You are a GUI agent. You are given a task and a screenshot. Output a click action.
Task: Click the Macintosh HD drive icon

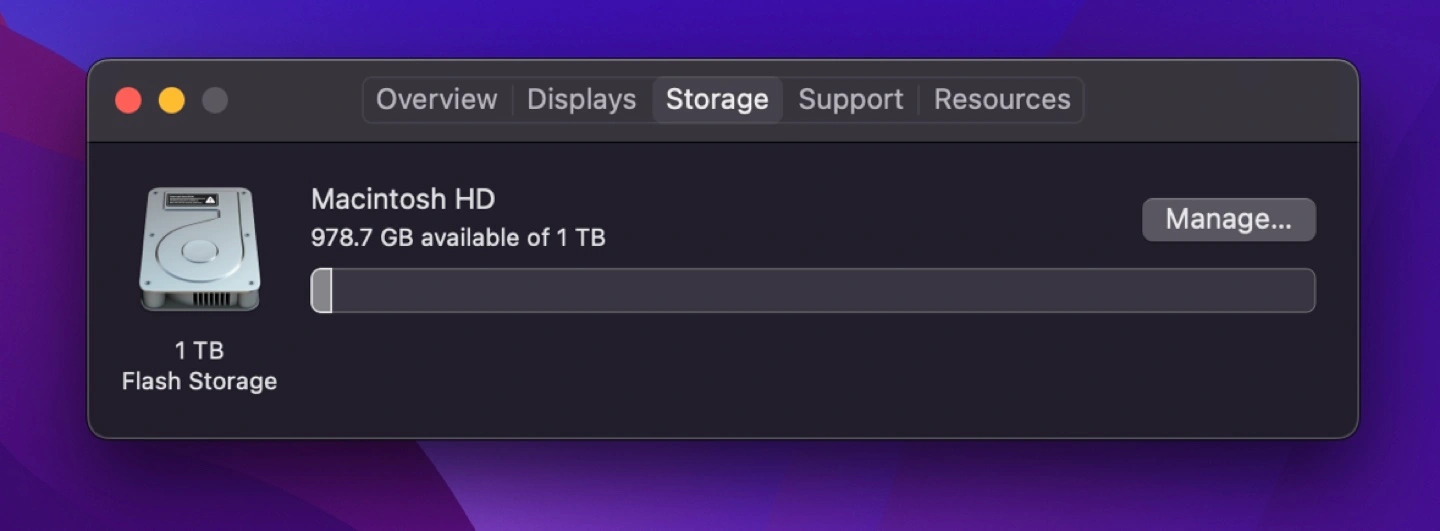[x=199, y=250]
